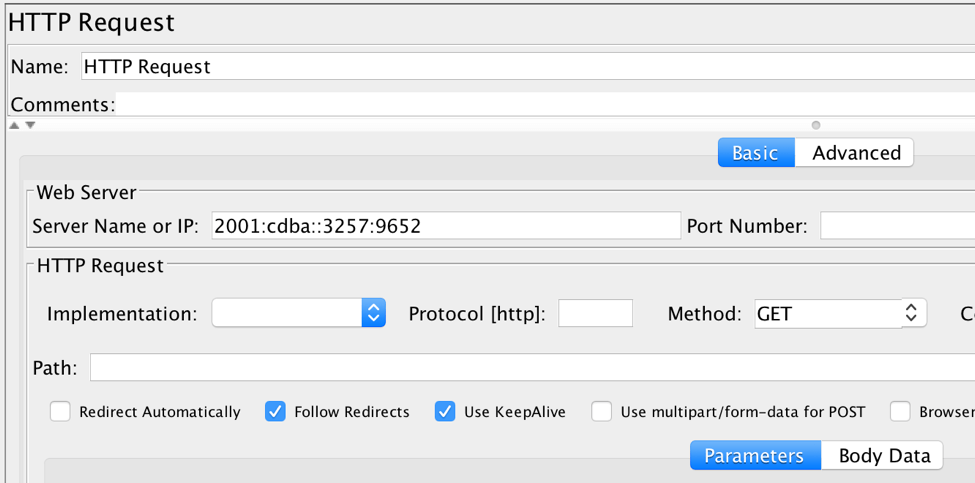Click the Protocol [http] input box
The height and width of the screenshot is (483, 975).
click(595, 313)
